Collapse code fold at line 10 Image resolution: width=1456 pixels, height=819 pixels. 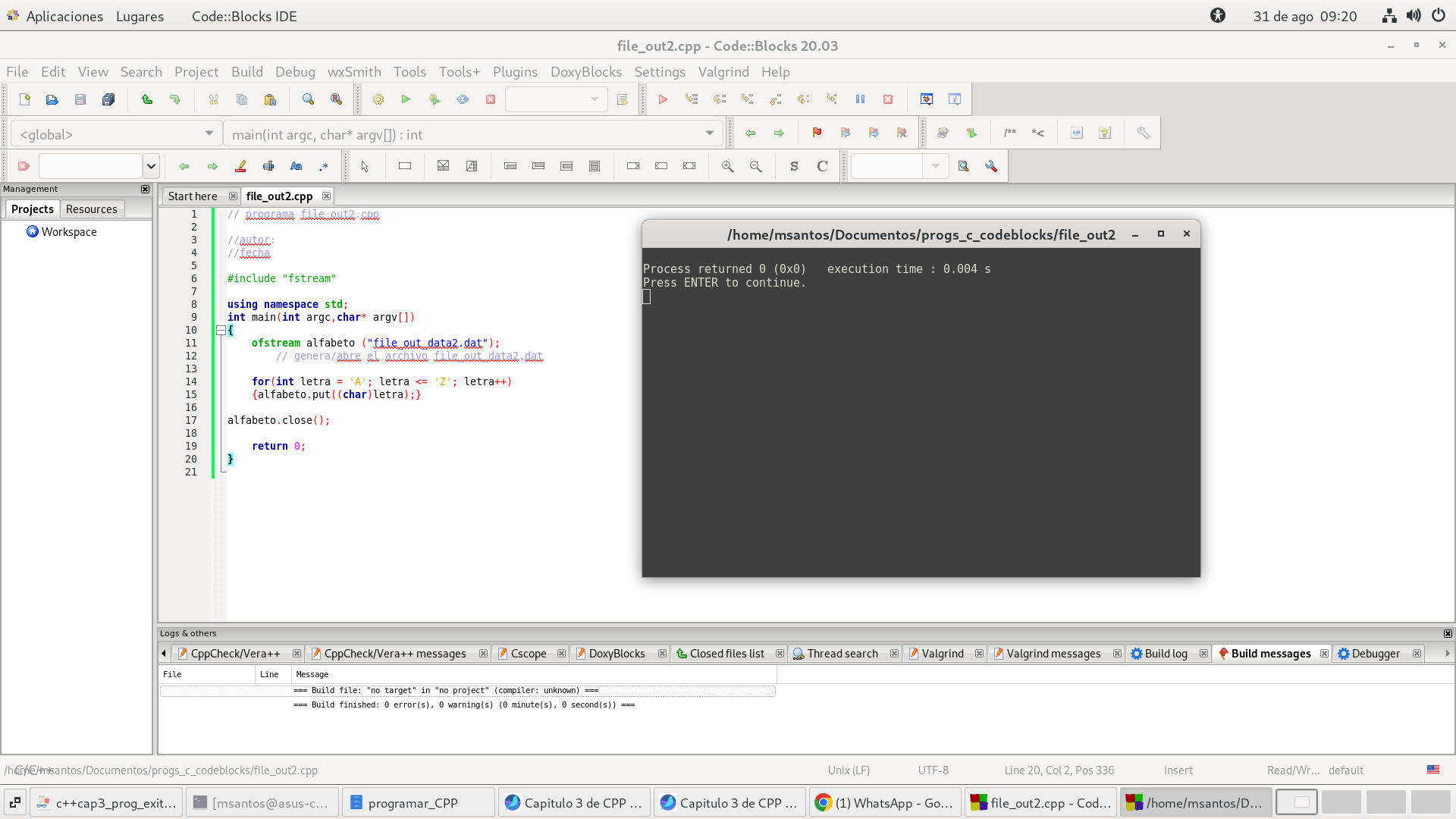(x=221, y=331)
